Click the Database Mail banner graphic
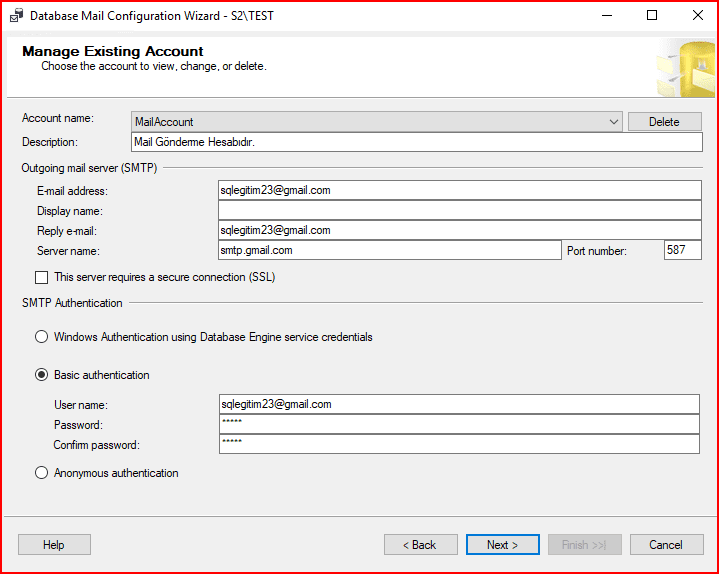719x574 pixels. 685,68
